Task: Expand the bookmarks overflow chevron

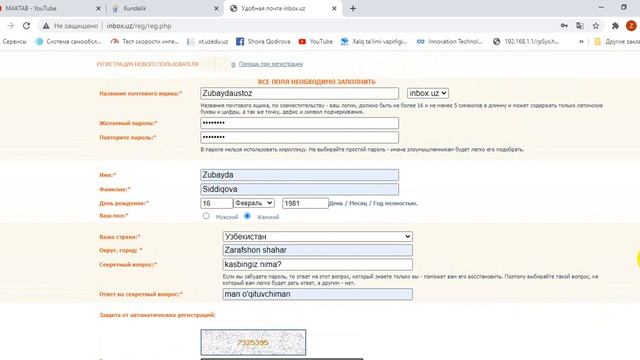Action: (x=581, y=42)
